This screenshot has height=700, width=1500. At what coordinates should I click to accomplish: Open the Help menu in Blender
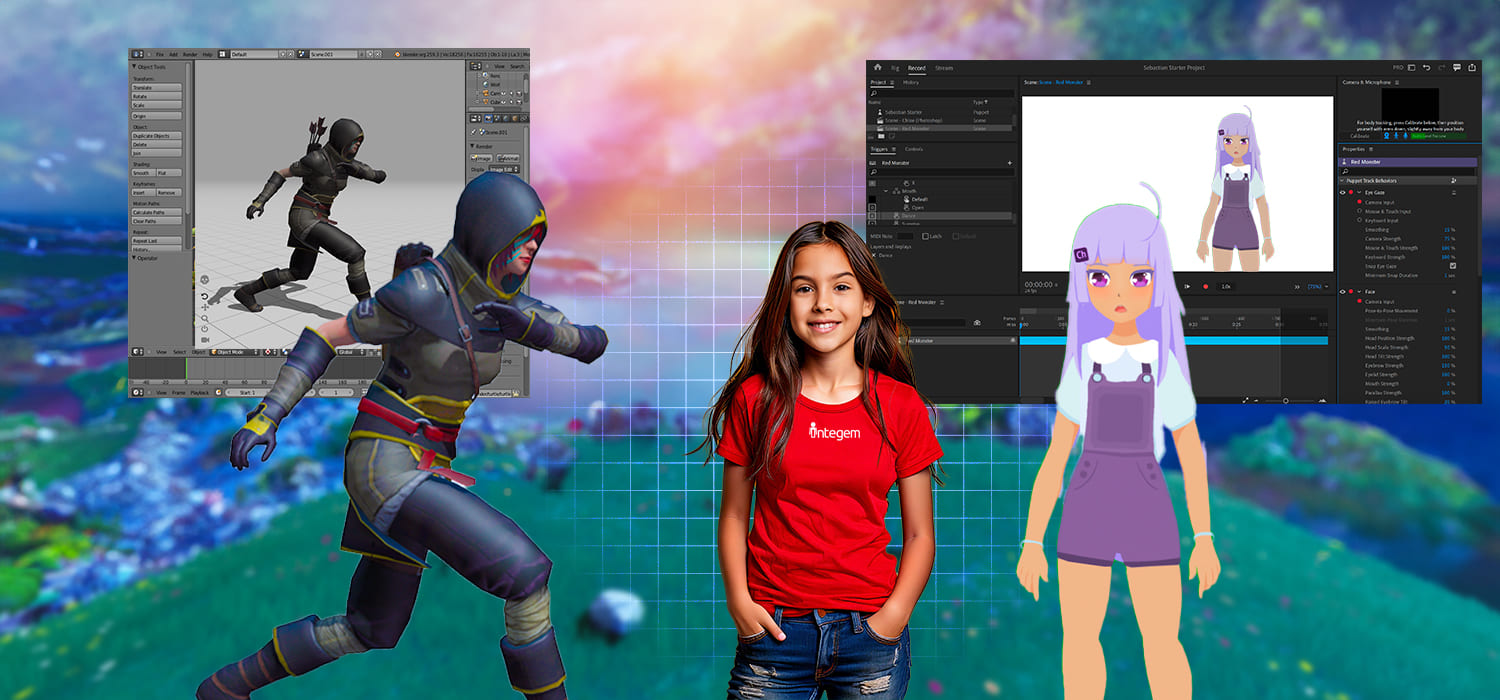pyautogui.click(x=207, y=54)
